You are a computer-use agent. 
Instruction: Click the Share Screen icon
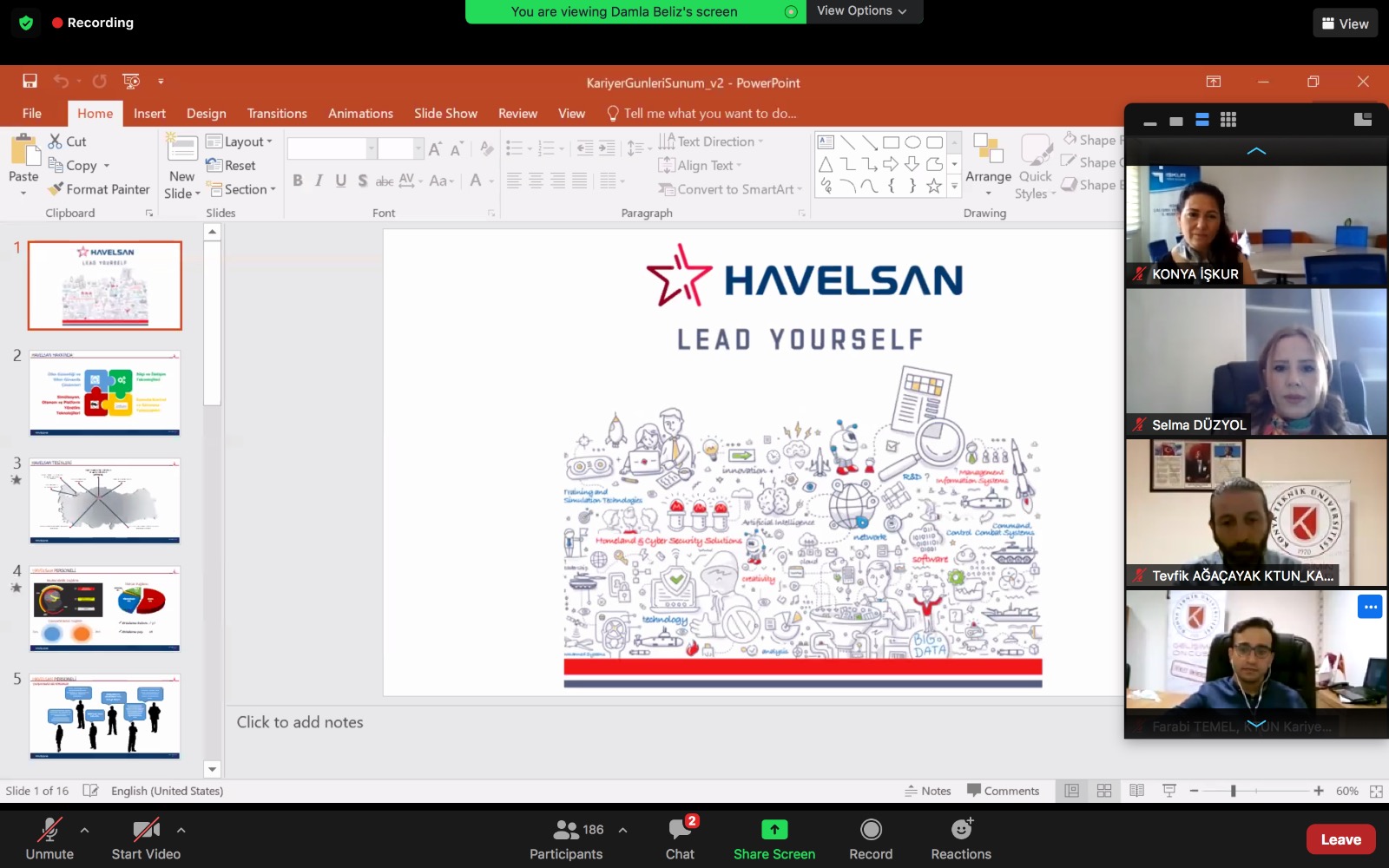(x=773, y=830)
